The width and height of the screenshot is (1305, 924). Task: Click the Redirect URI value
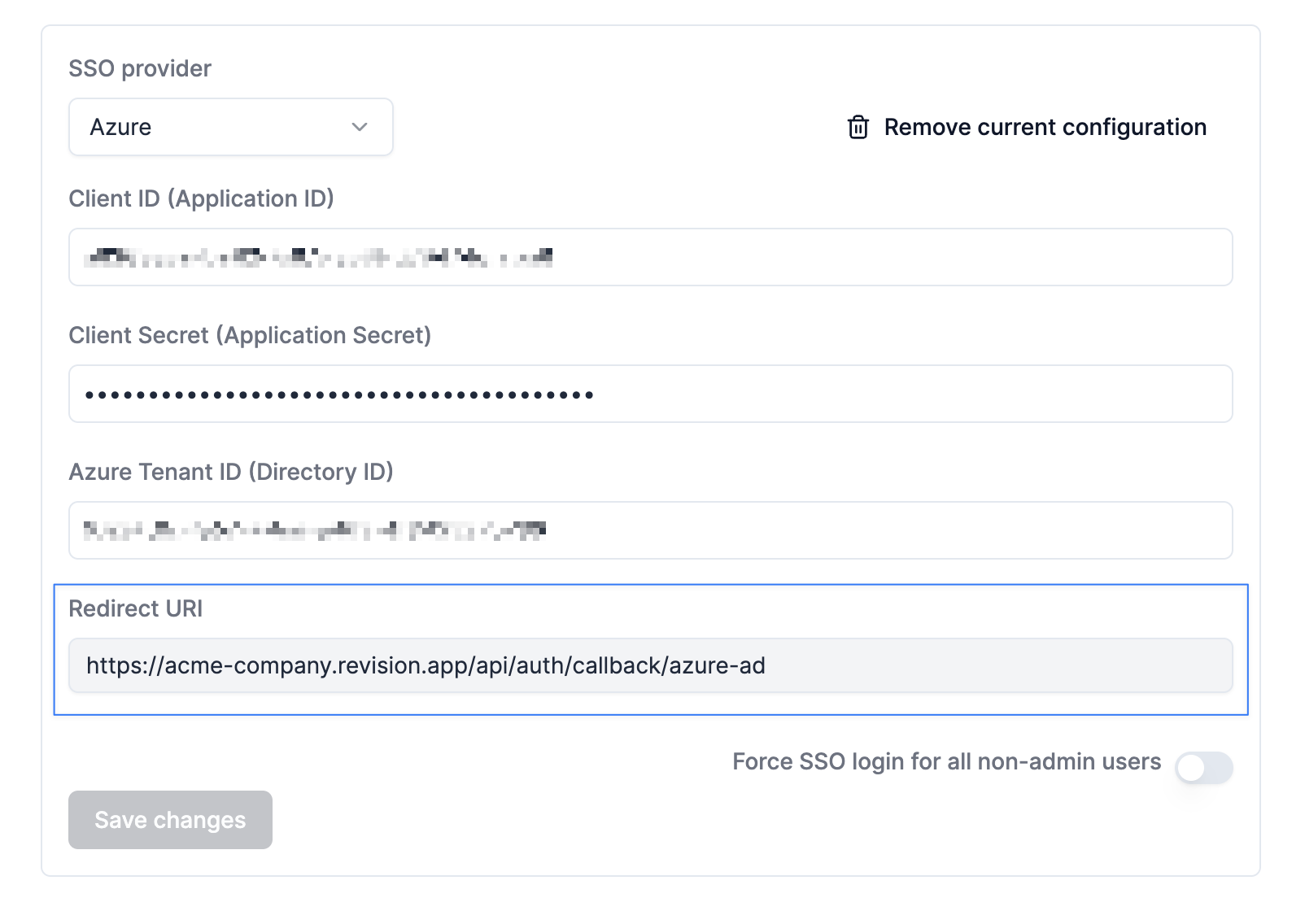tap(650, 665)
